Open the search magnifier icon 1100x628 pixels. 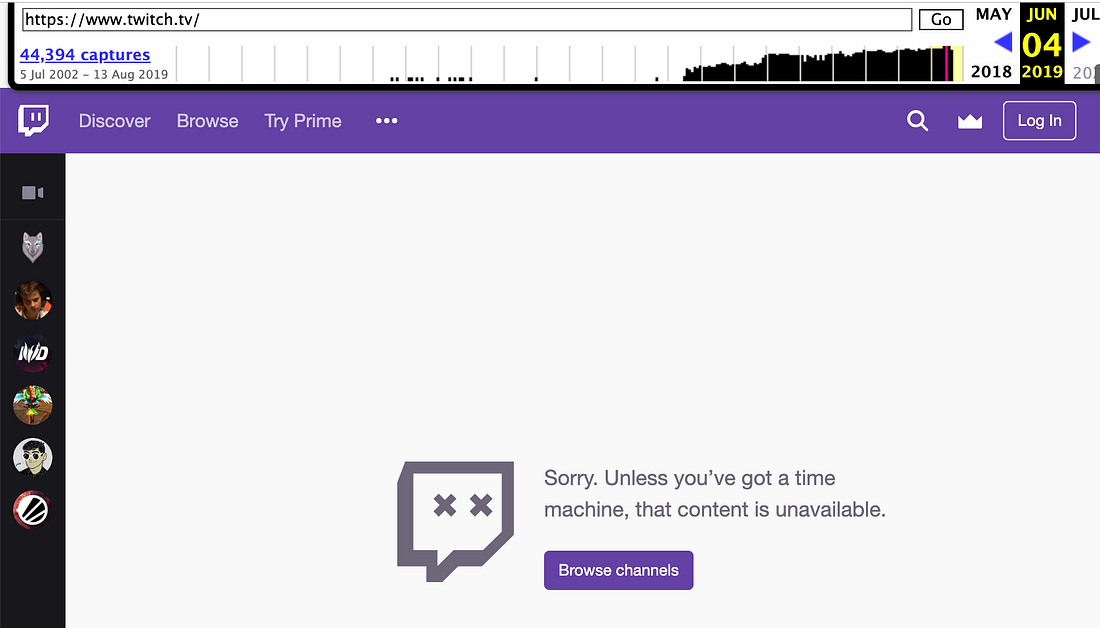click(x=917, y=121)
